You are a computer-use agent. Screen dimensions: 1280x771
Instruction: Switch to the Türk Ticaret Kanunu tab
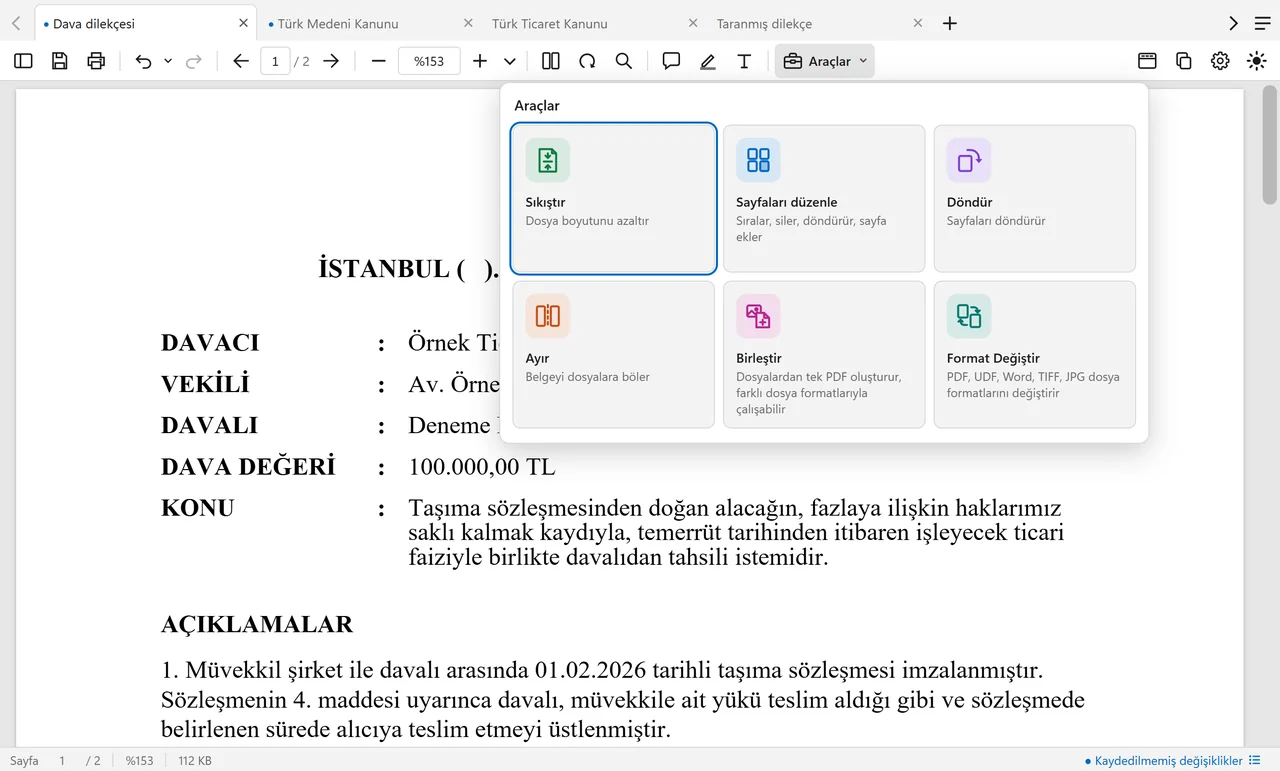tap(594, 23)
